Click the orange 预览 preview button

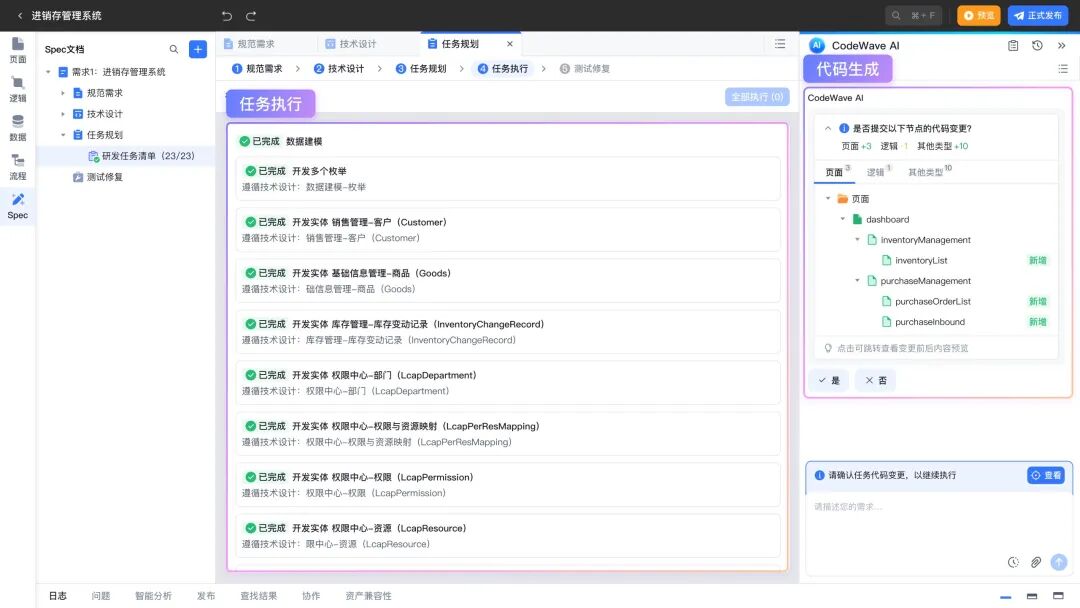pyautogui.click(x=978, y=15)
